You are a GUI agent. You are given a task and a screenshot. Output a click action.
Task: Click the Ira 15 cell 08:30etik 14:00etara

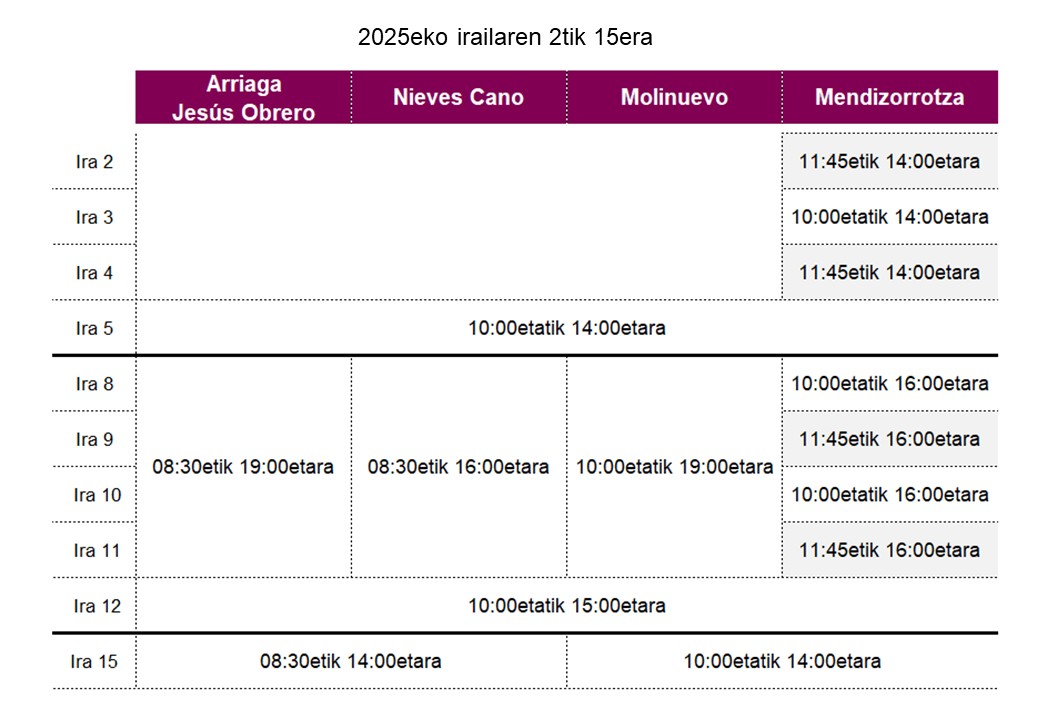click(350, 662)
